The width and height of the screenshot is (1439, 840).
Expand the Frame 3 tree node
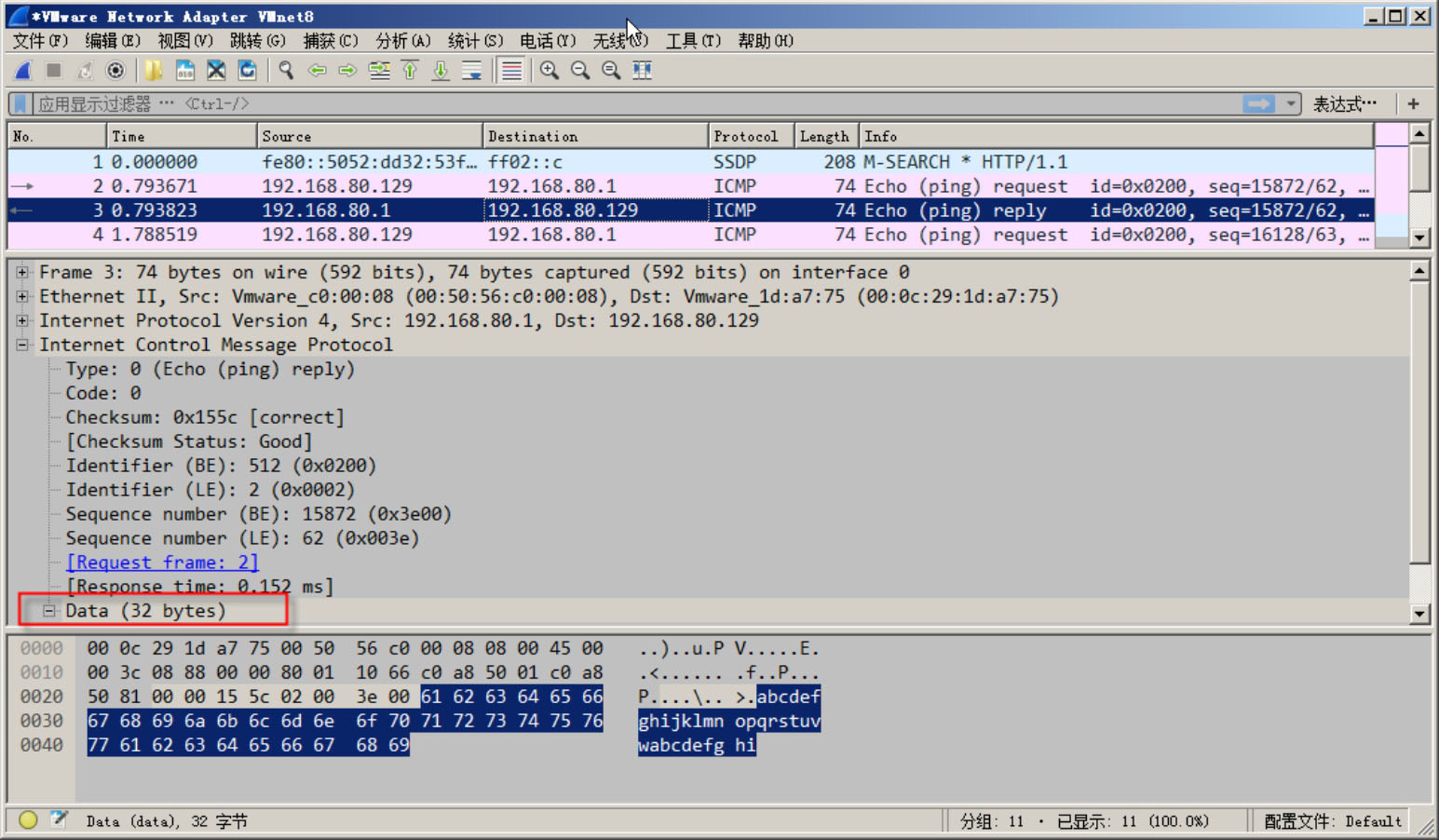point(21,272)
